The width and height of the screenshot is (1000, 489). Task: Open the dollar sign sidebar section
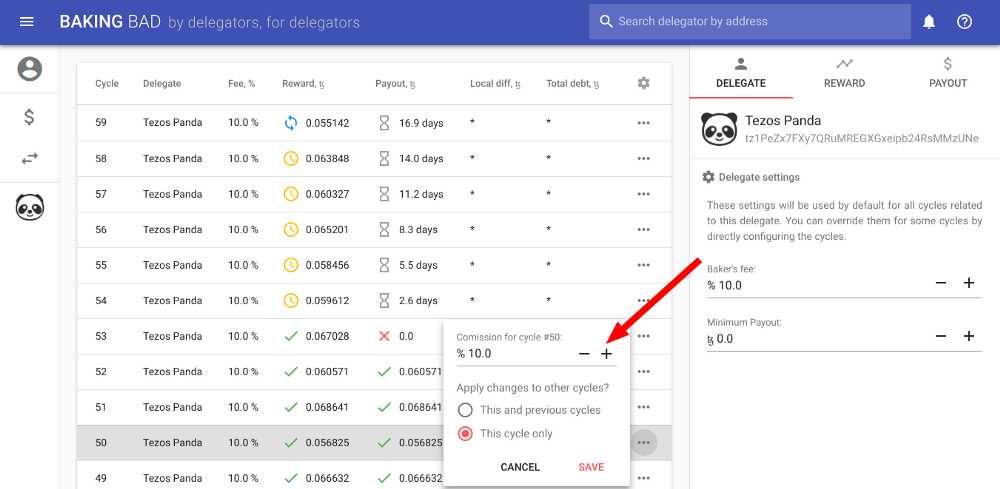point(29,117)
